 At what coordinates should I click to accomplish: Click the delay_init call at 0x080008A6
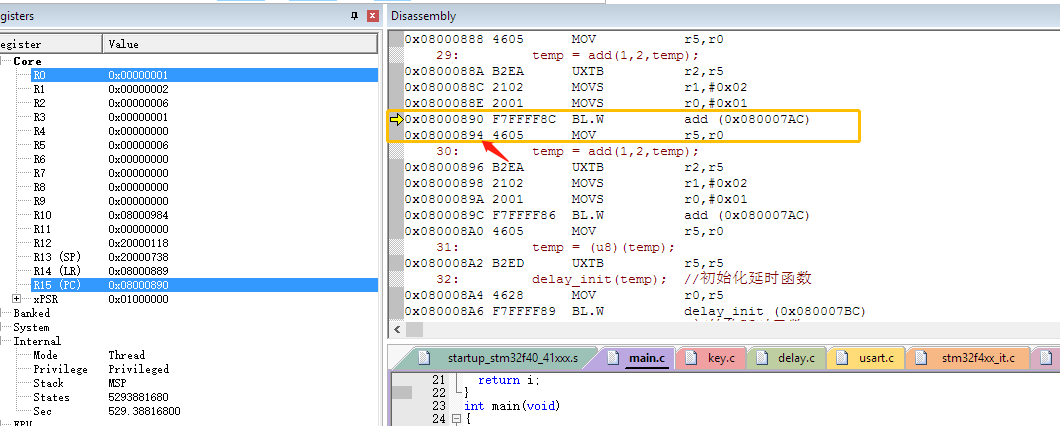[x=635, y=311]
